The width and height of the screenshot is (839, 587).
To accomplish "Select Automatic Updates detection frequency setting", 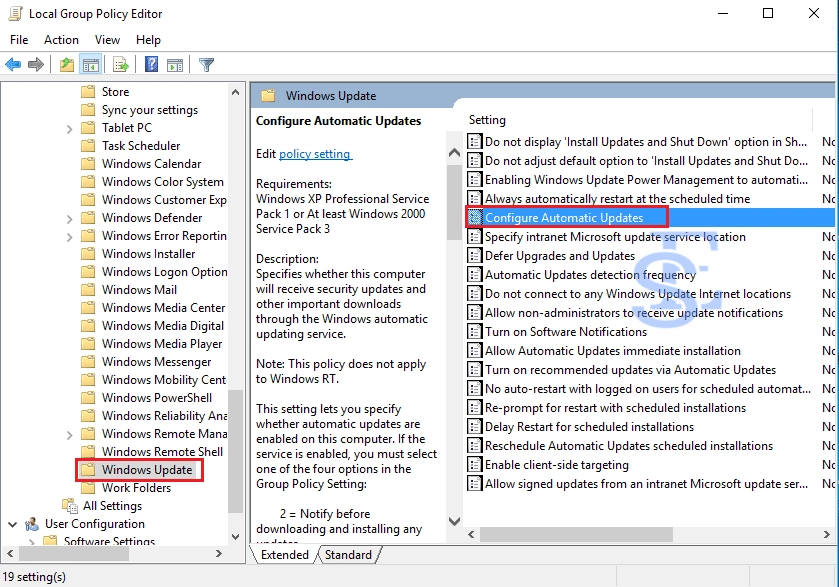I will 590,275.
